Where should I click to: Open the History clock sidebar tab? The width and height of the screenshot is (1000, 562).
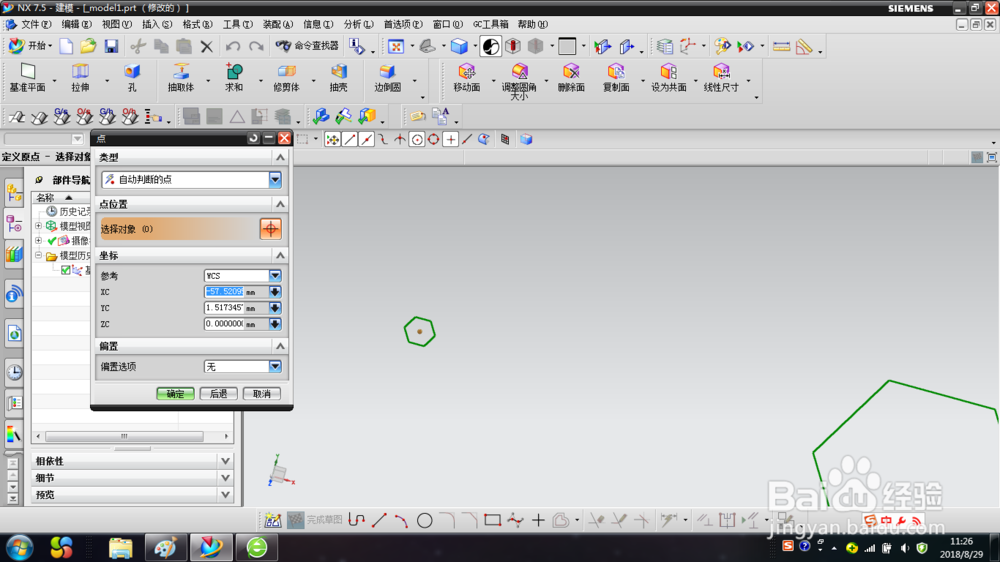(x=14, y=372)
